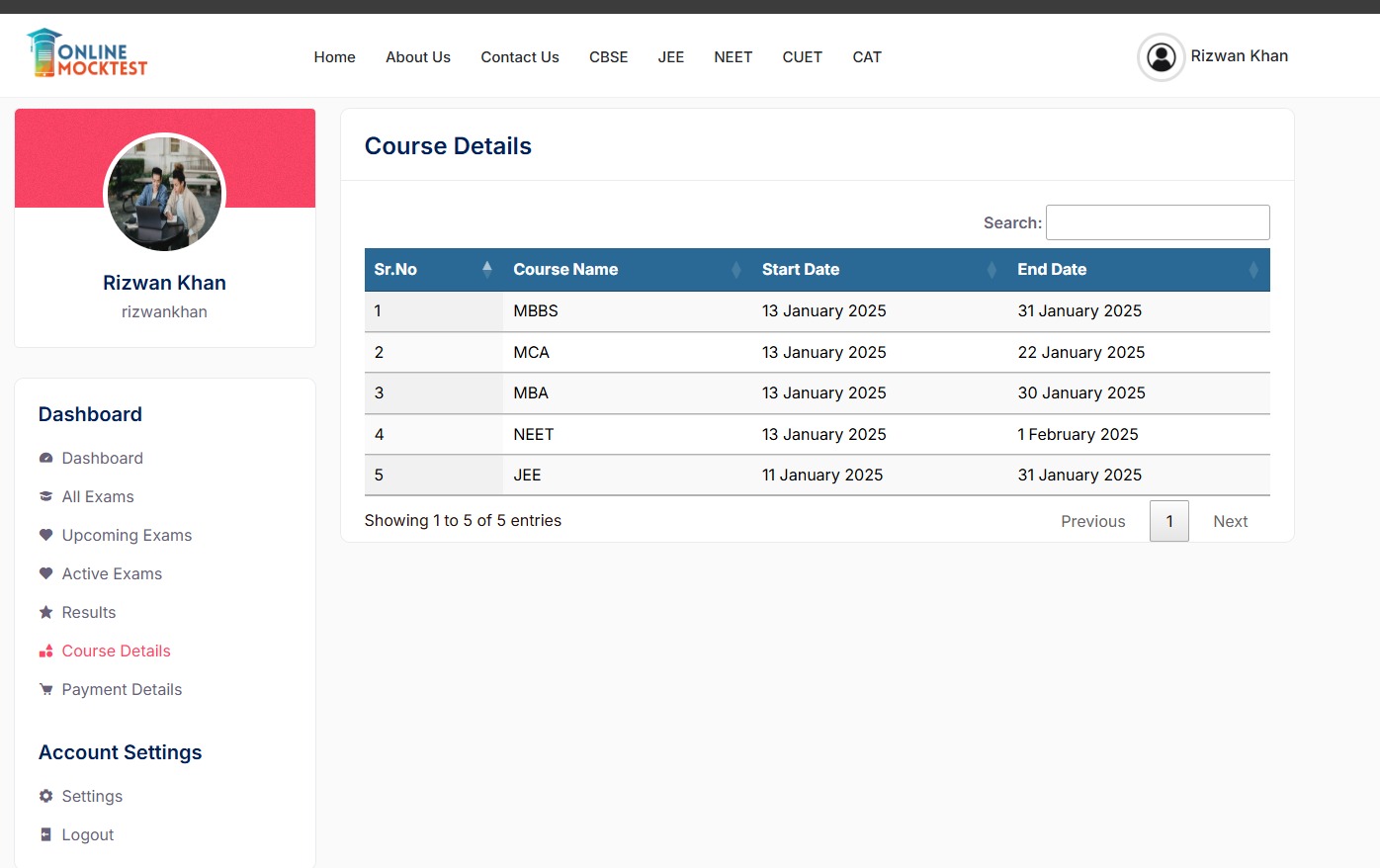Select page 1 in pagination
This screenshot has height=868, width=1380.
[1168, 521]
